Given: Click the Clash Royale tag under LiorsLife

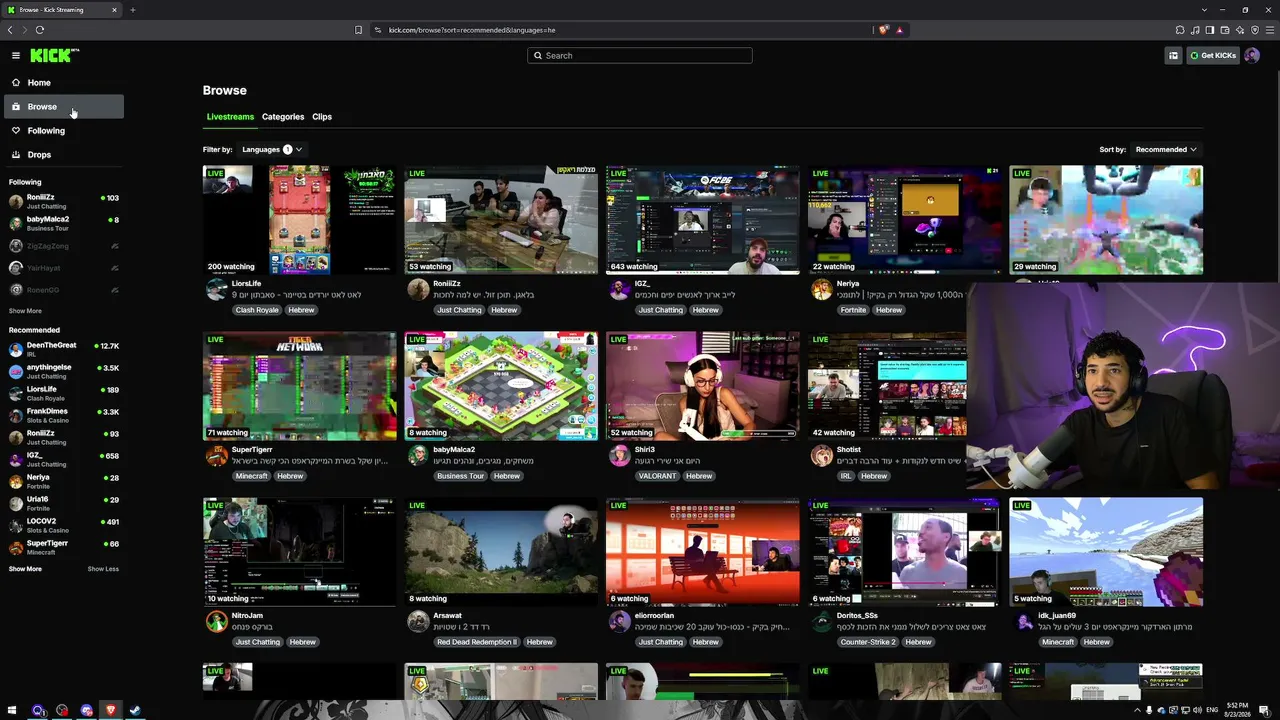Looking at the screenshot, I should coord(257,310).
